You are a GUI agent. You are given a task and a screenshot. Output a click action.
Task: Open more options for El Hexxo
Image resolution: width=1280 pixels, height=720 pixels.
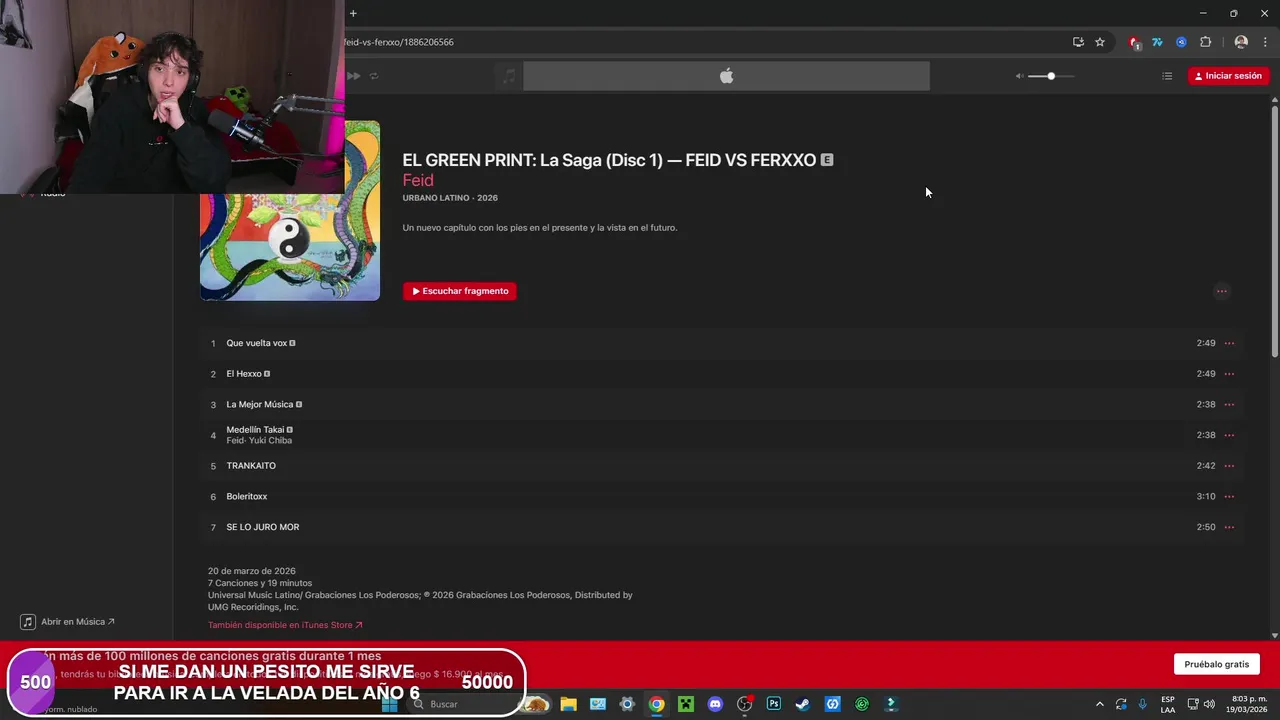coord(1229,374)
